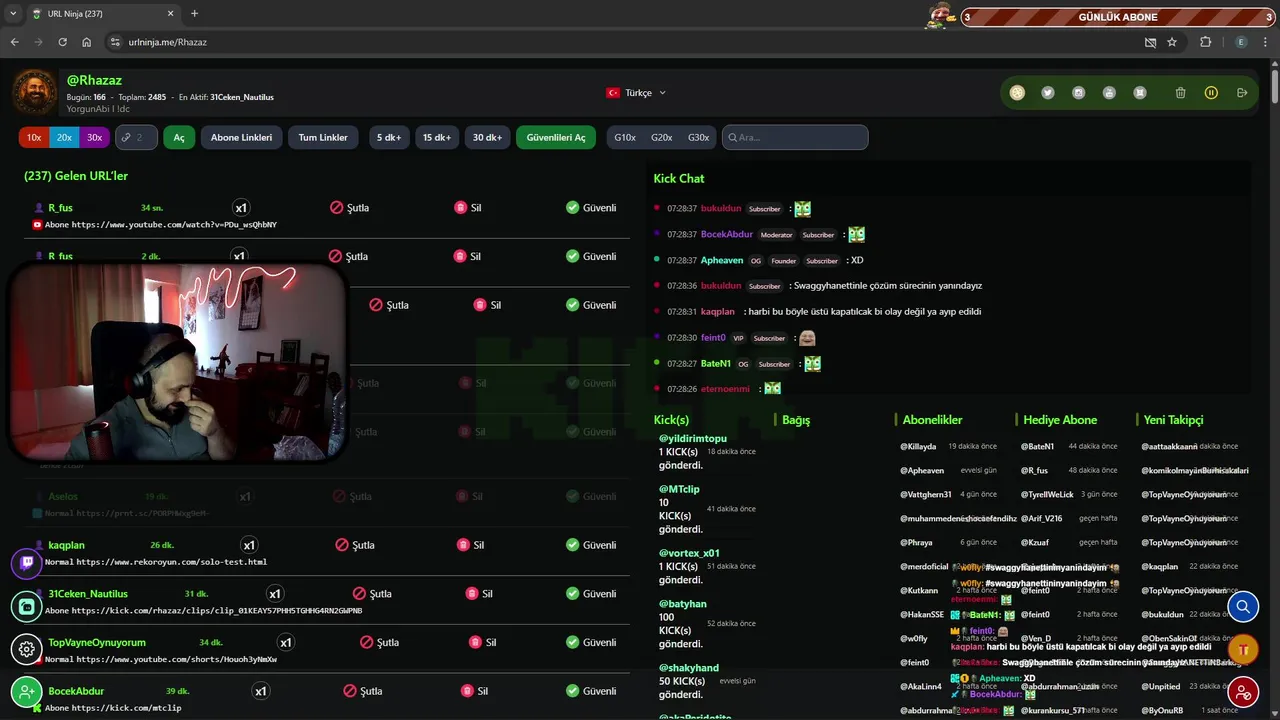Click the Instagram icon in the green toolbar
The width and height of the screenshot is (1280, 720).
(x=1078, y=93)
